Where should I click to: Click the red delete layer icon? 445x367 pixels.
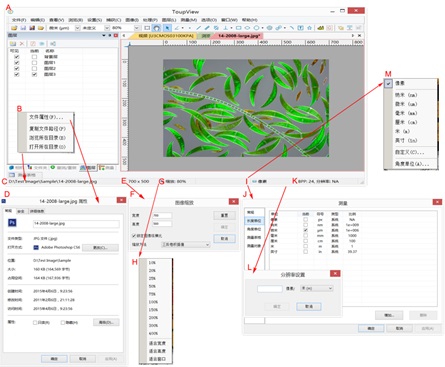[22, 44]
